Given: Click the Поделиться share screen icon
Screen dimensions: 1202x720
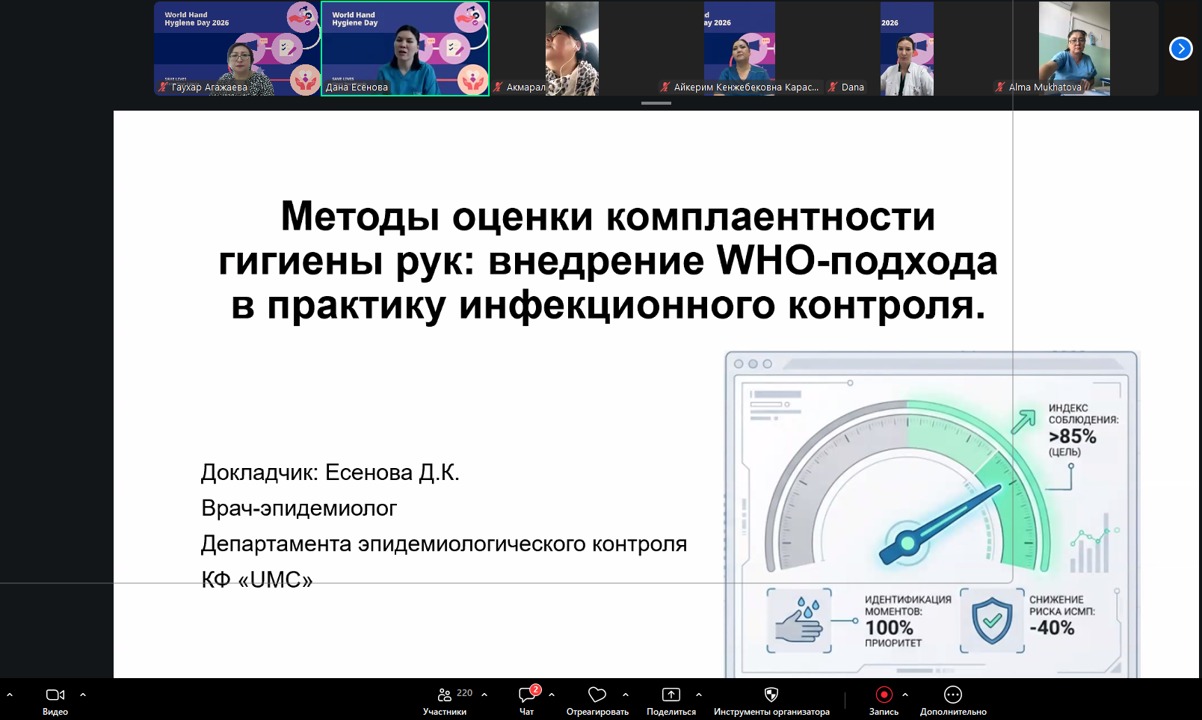Looking at the screenshot, I should 671,695.
